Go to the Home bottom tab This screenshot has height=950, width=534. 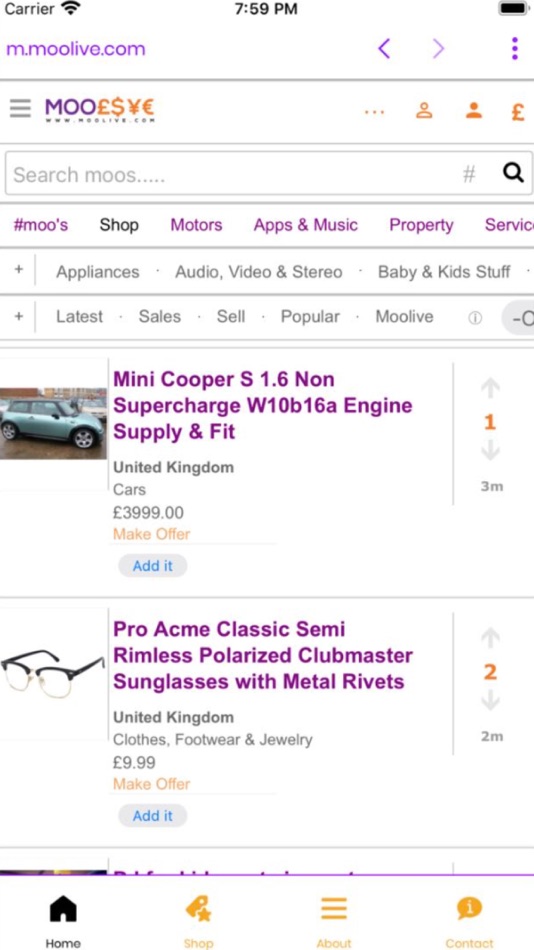pos(63,920)
